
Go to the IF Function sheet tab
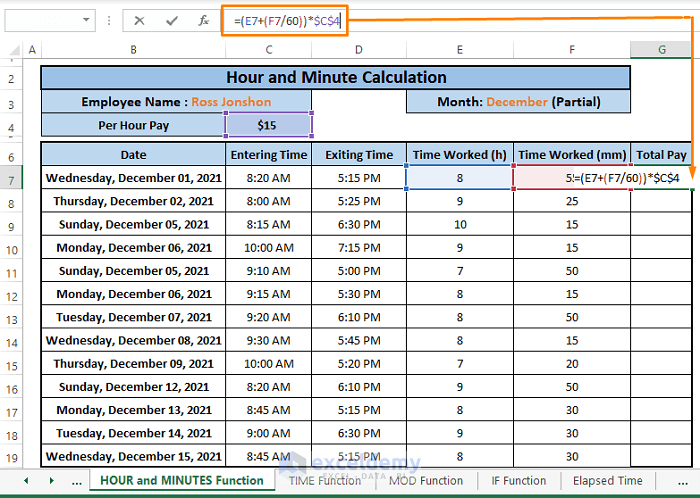[x=519, y=481]
